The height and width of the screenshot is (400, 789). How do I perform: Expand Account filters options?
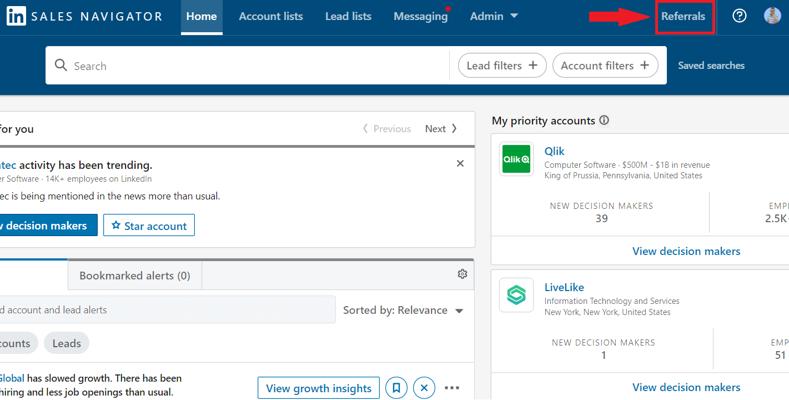pos(605,65)
